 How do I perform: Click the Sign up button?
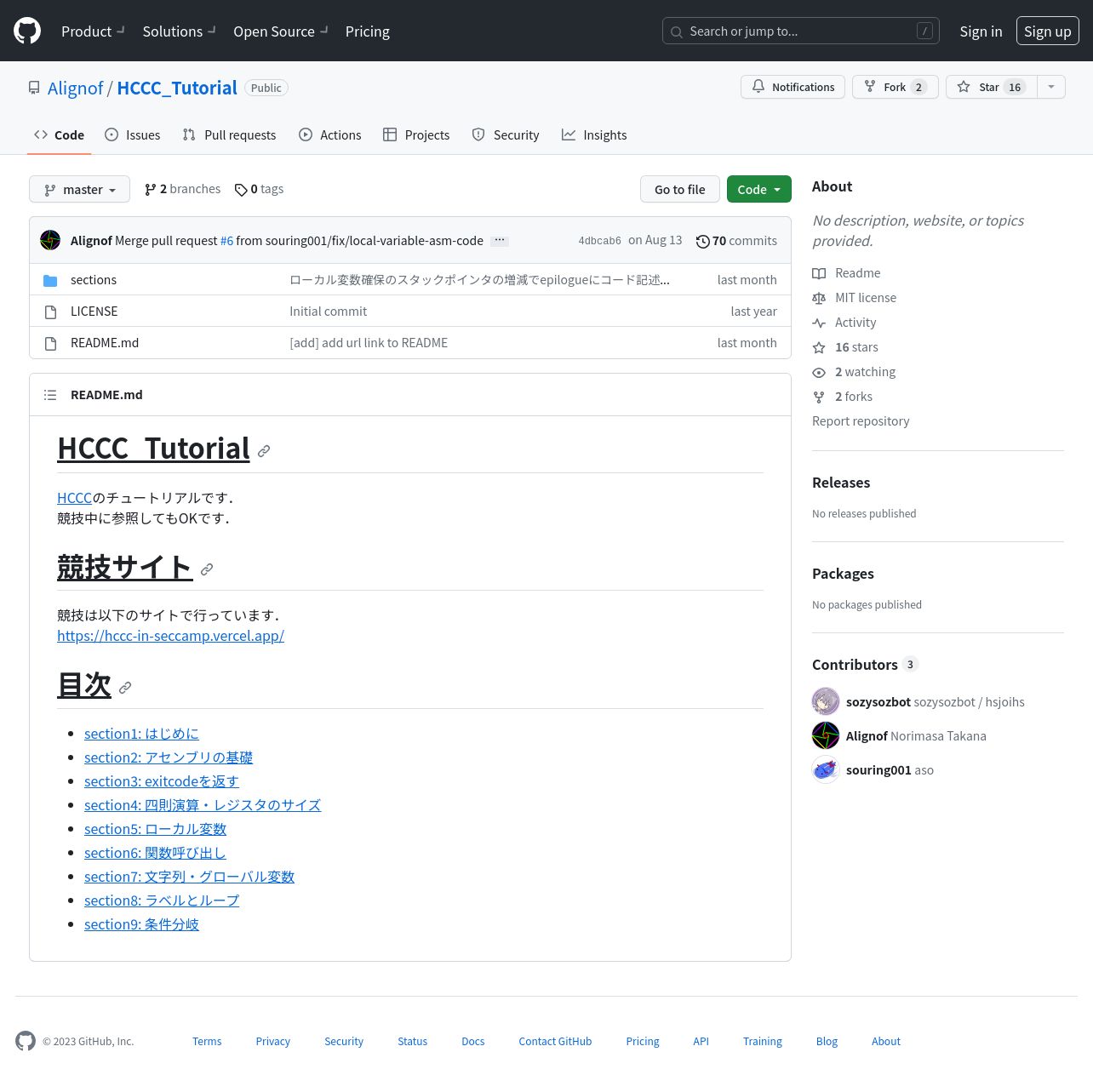point(1047,31)
